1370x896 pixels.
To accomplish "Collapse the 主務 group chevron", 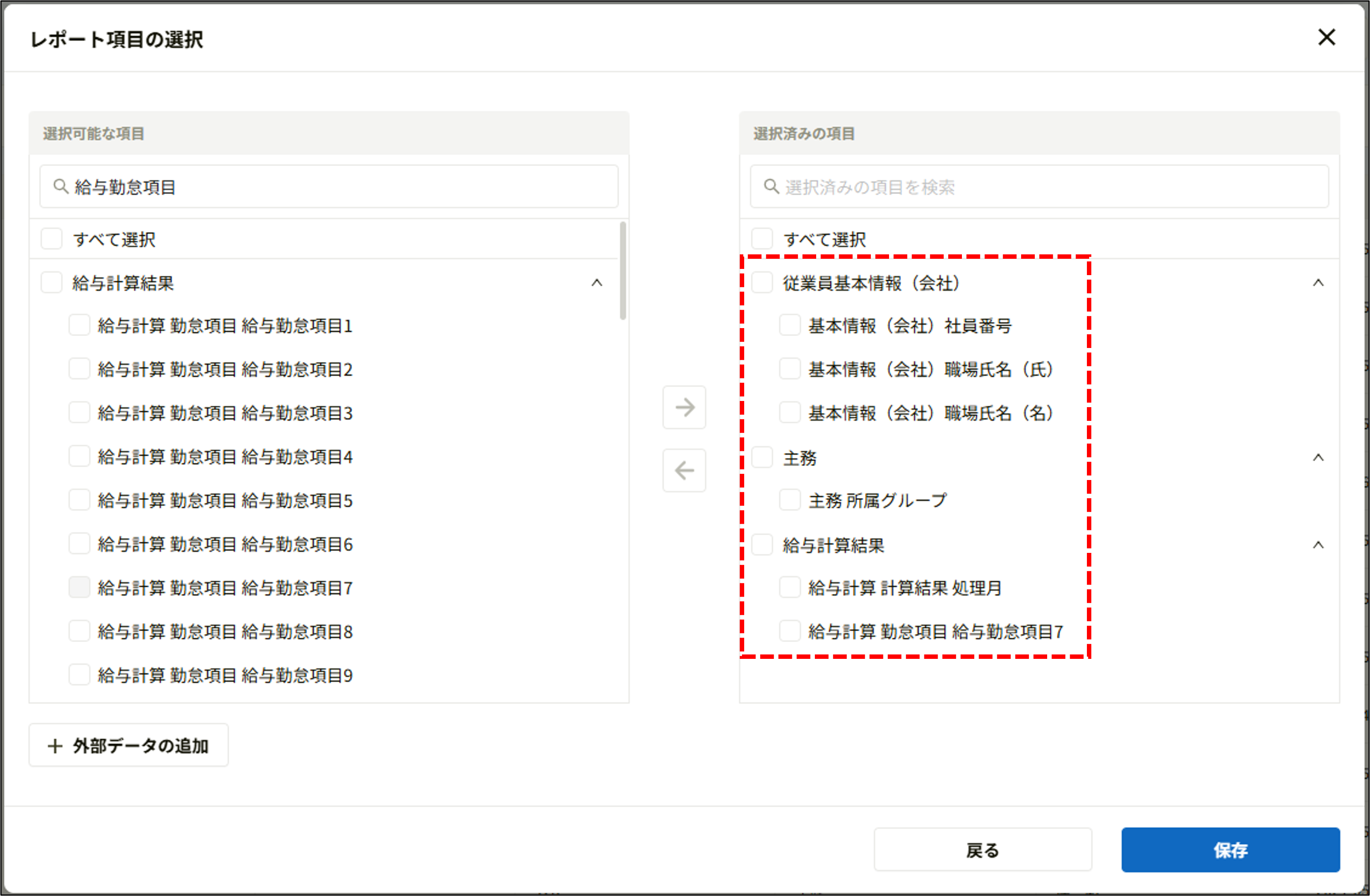I will [x=1317, y=457].
